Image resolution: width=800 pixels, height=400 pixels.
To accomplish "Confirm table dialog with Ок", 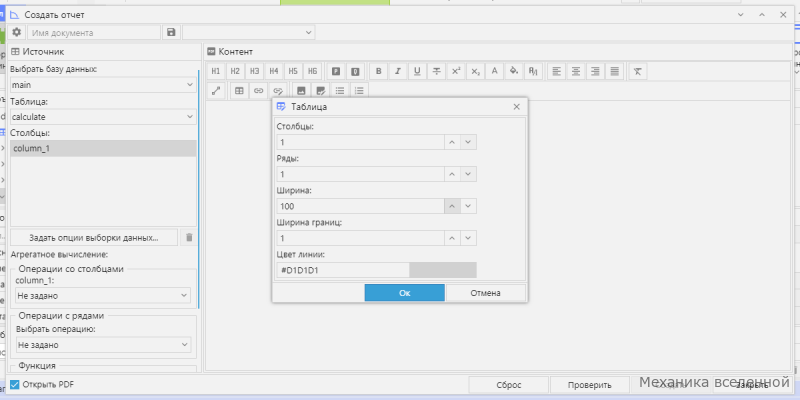I will point(405,293).
